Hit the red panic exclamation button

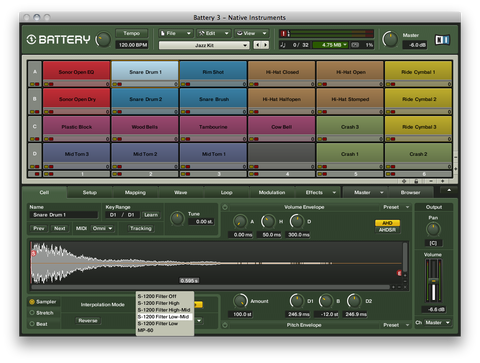click(x=283, y=33)
